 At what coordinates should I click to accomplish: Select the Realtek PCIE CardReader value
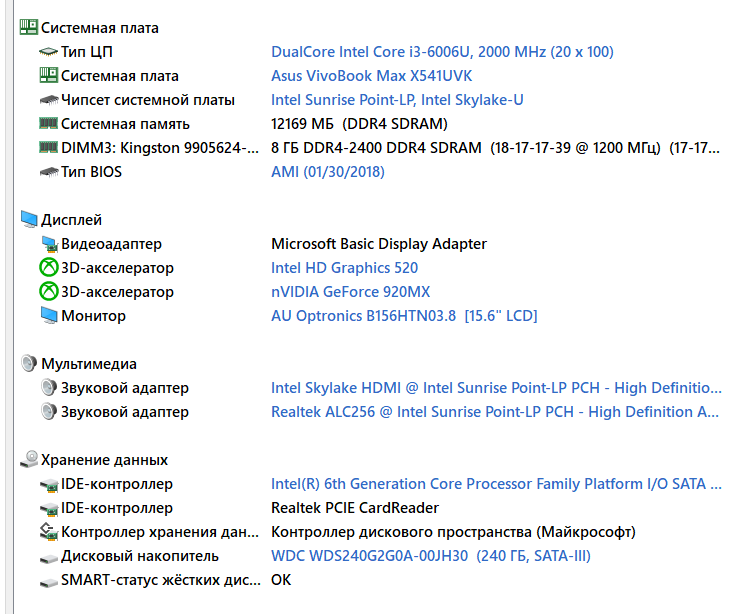point(355,508)
